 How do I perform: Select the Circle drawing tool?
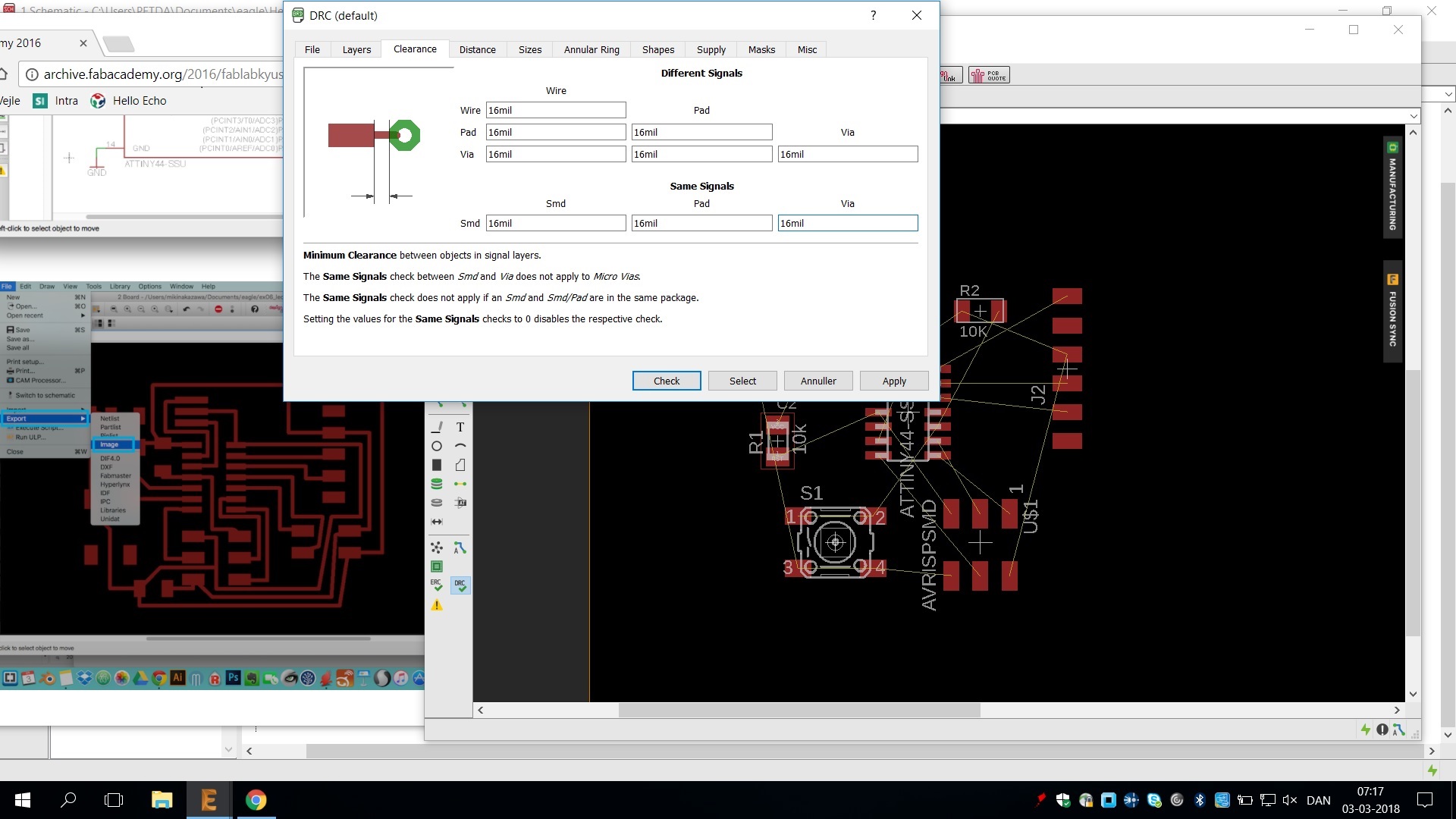(437, 446)
